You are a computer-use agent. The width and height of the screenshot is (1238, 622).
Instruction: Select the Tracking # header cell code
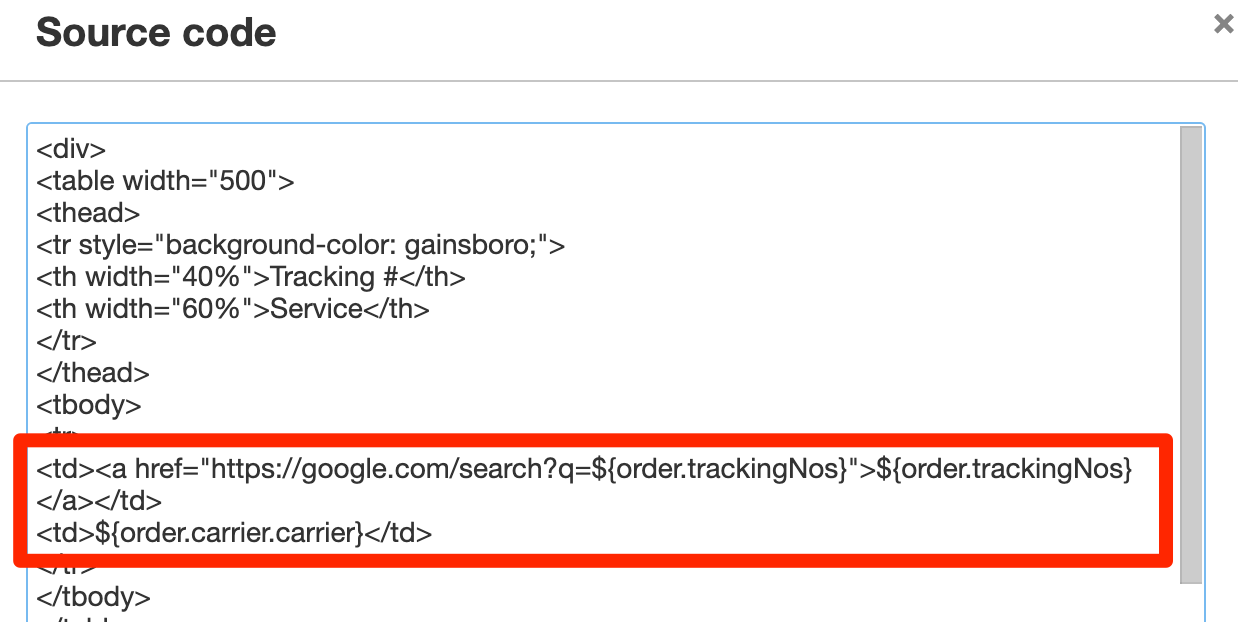coord(250,276)
